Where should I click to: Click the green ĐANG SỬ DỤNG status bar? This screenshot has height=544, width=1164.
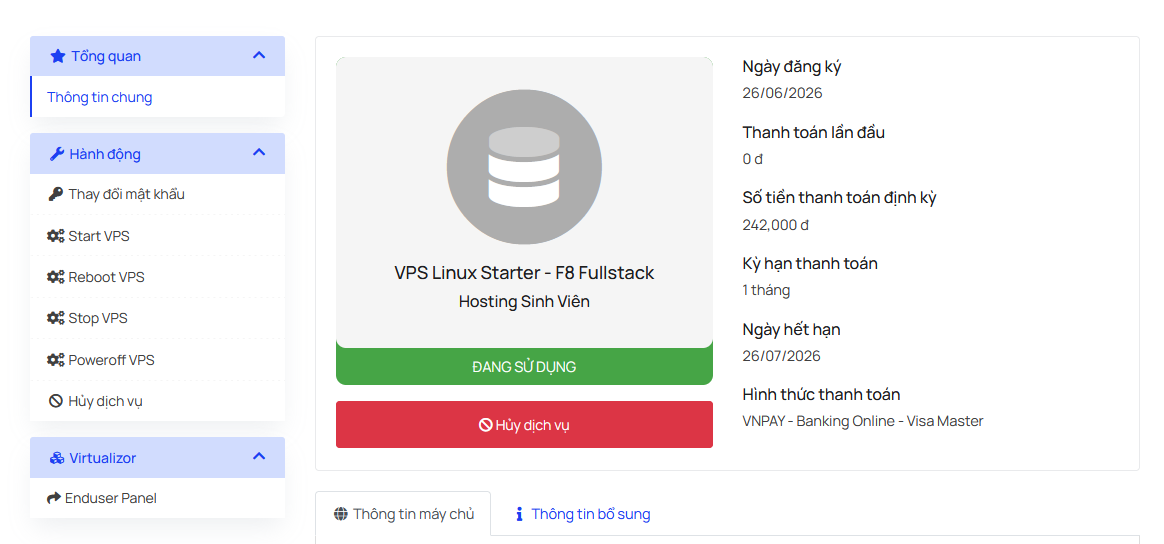[524, 367]
